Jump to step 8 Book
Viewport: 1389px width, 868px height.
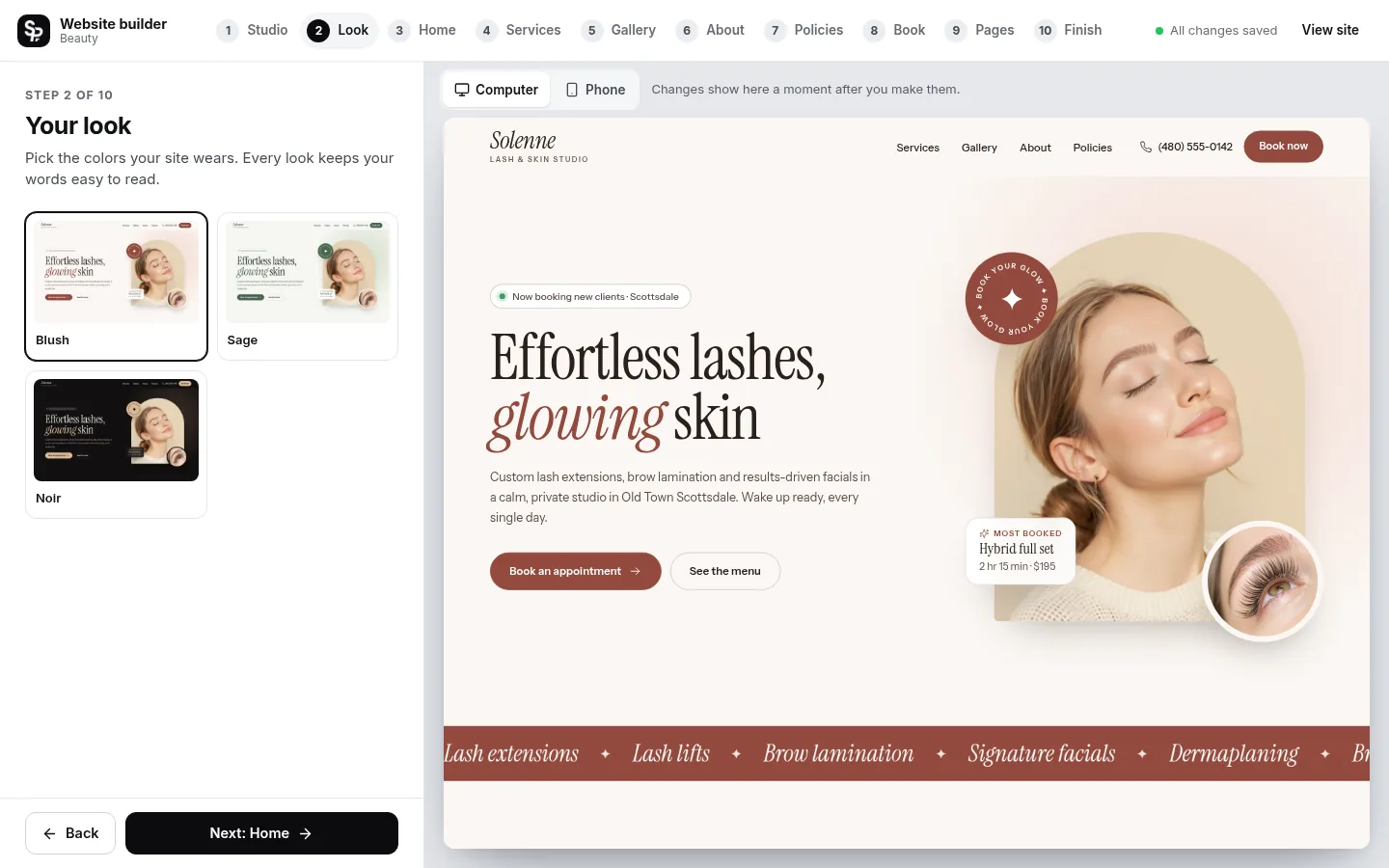coord(895,30)
